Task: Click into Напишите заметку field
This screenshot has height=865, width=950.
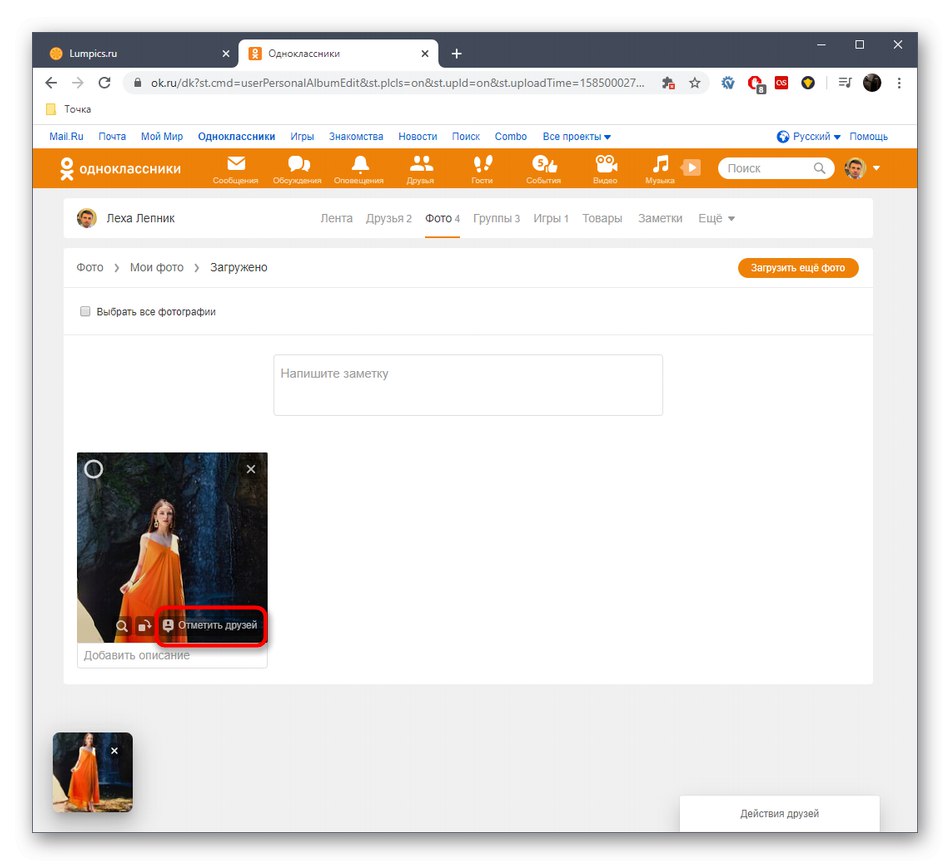Action: click(468, 385)
